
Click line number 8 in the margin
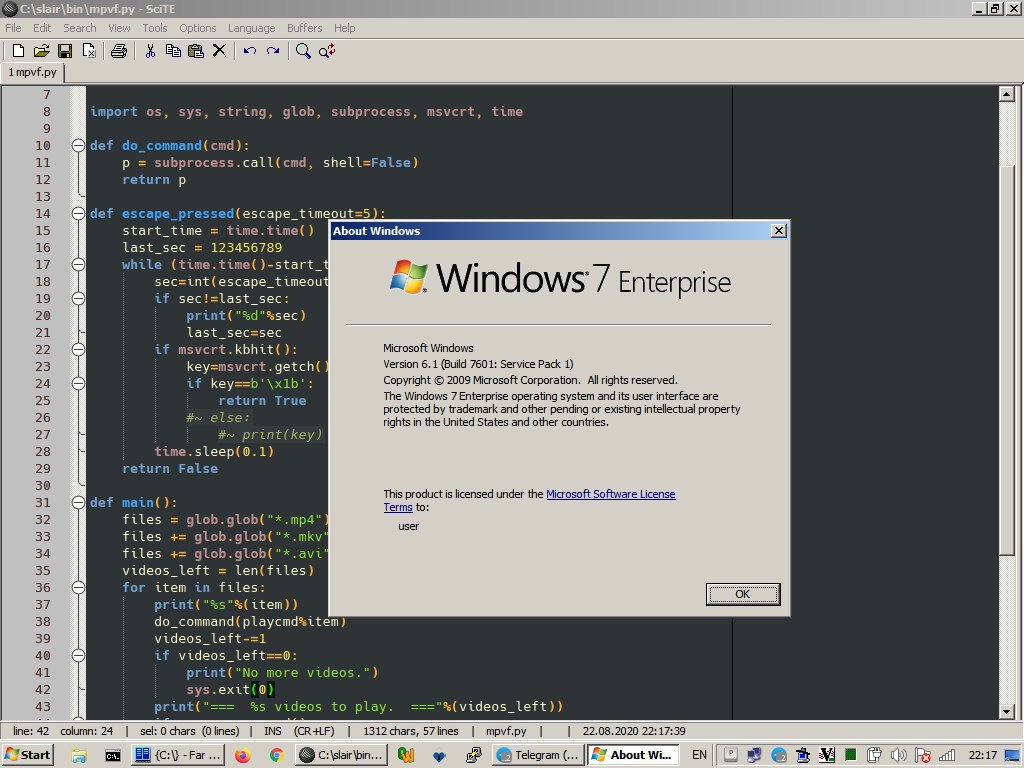[x=46, y=112]
